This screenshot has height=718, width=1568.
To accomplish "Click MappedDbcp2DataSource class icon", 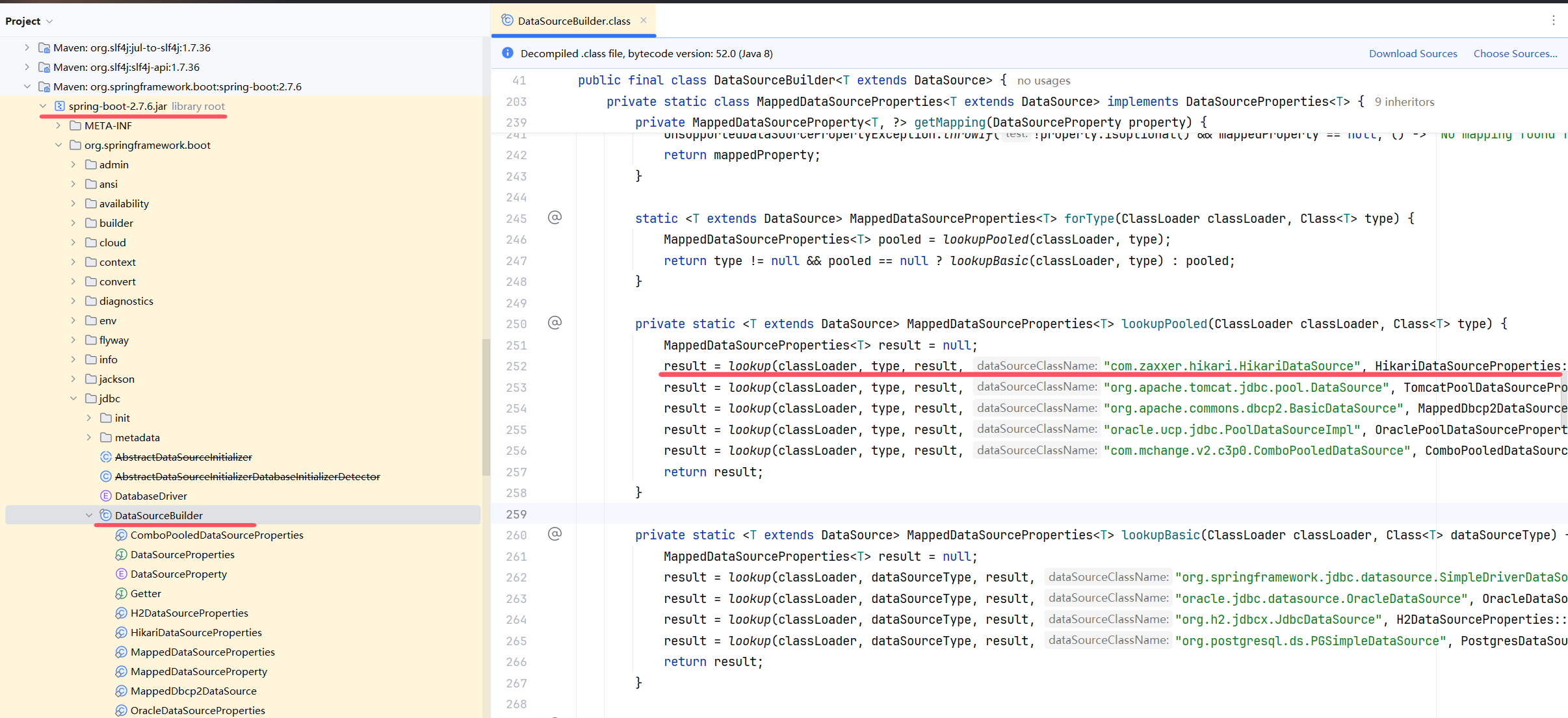I will 121,691.
